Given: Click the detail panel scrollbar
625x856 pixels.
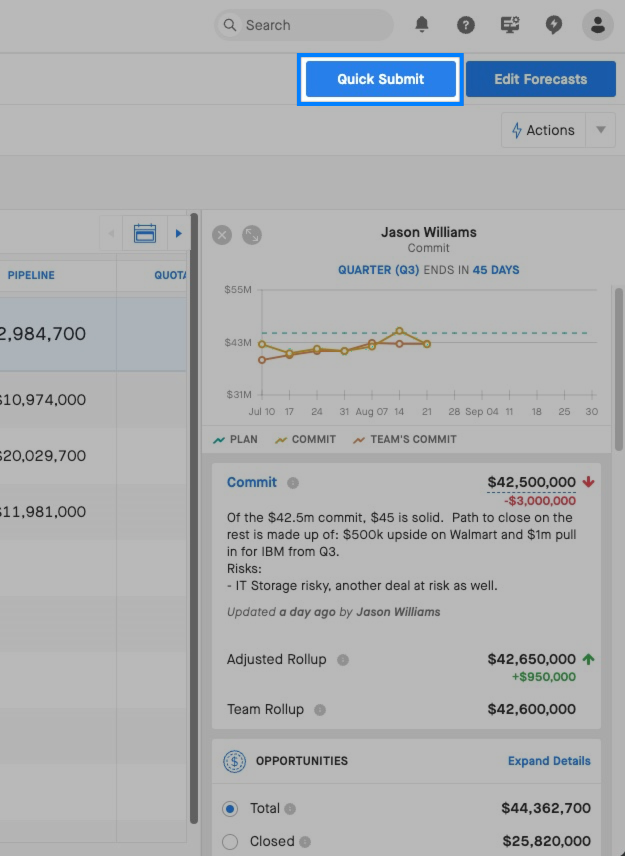Looking at the screenshot, I should tap(618, 368).
